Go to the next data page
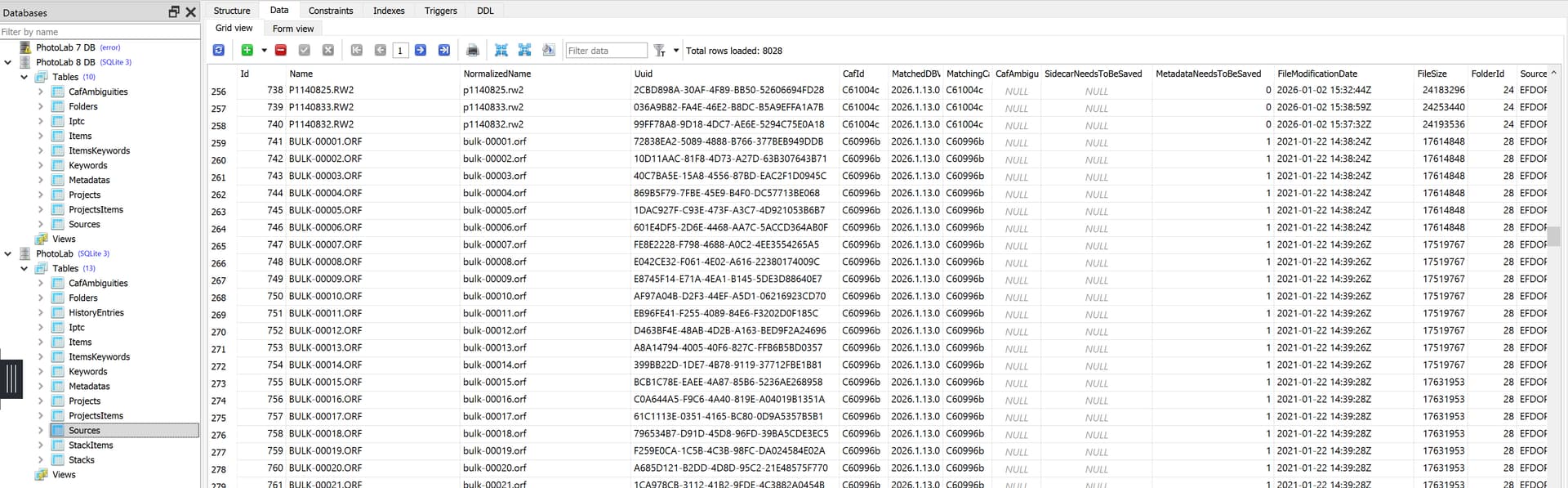 coord(421,51)
